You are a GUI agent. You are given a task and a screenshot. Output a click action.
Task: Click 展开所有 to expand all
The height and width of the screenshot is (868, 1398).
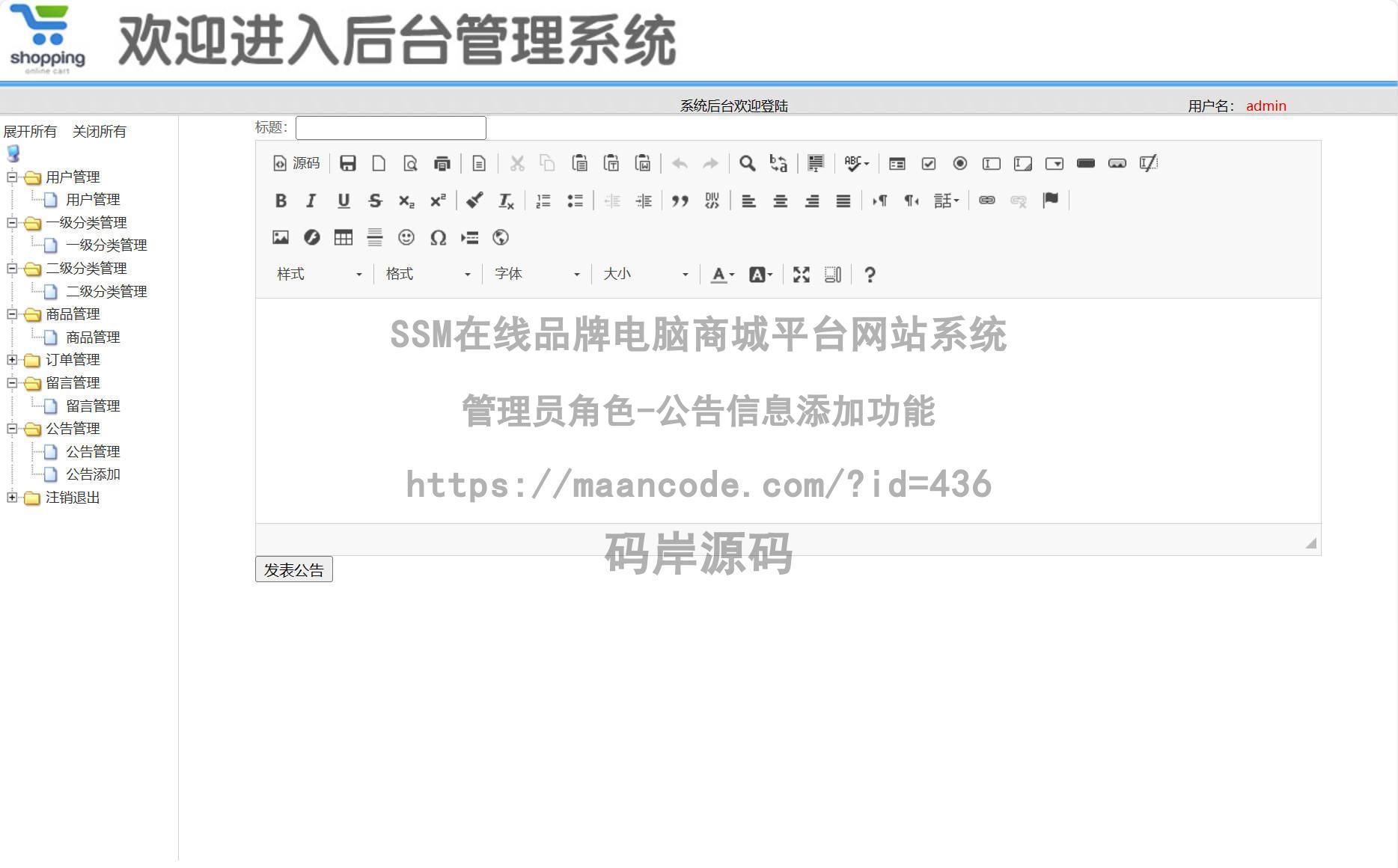[30, 132]
